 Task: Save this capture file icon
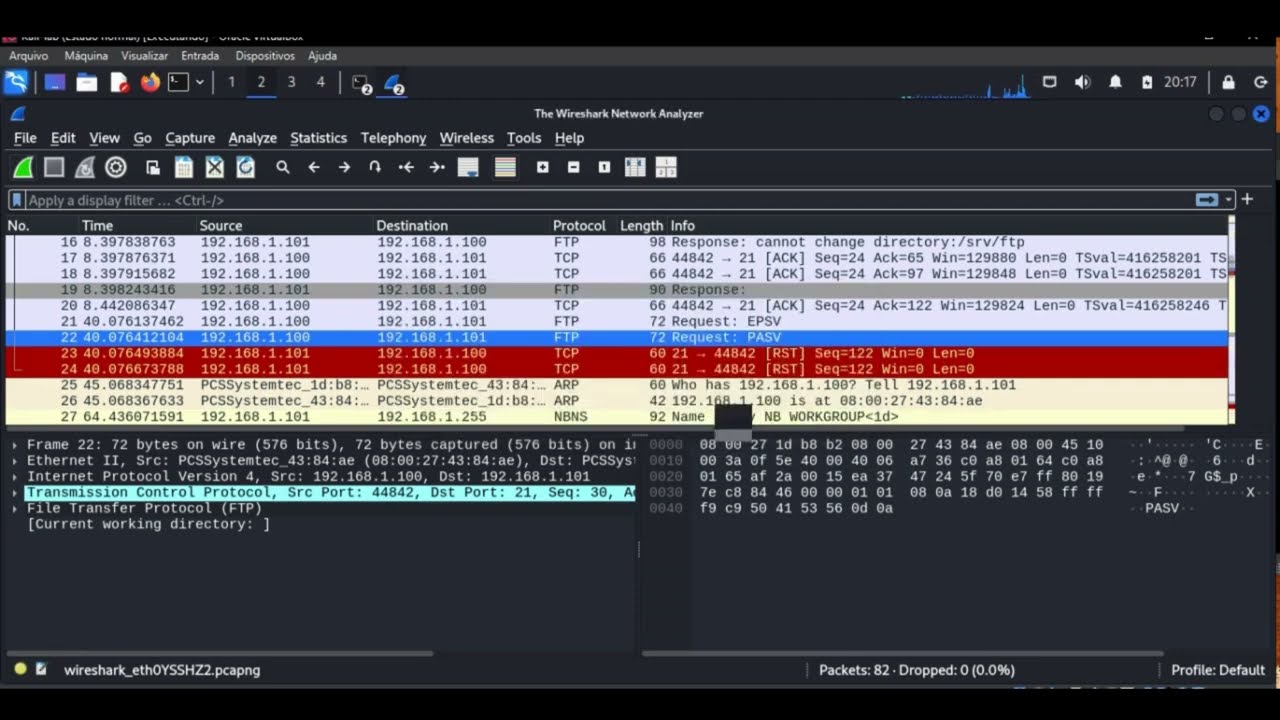click(184, 168)
